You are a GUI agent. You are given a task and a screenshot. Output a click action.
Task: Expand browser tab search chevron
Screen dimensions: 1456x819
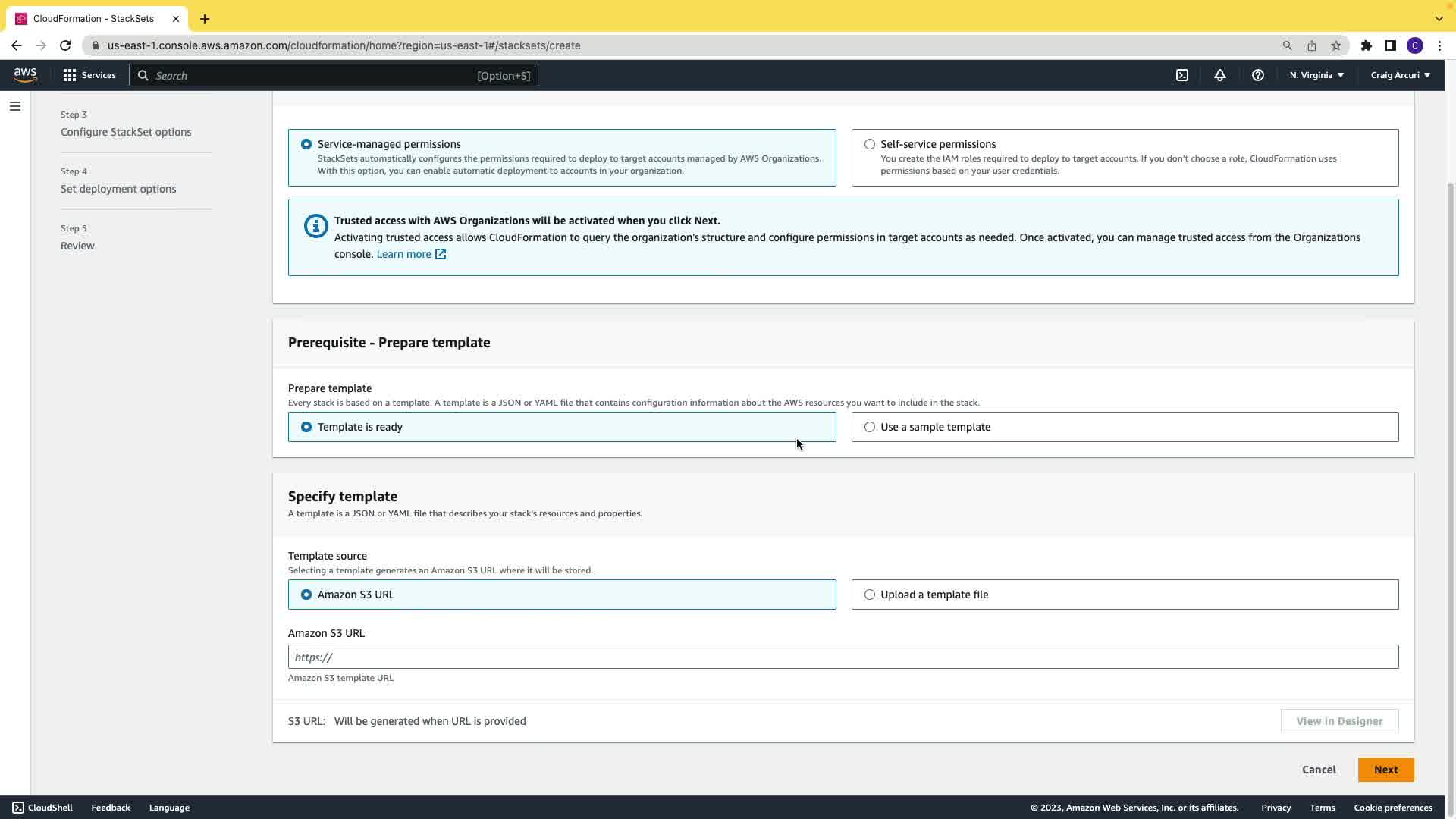point(1439,18)
